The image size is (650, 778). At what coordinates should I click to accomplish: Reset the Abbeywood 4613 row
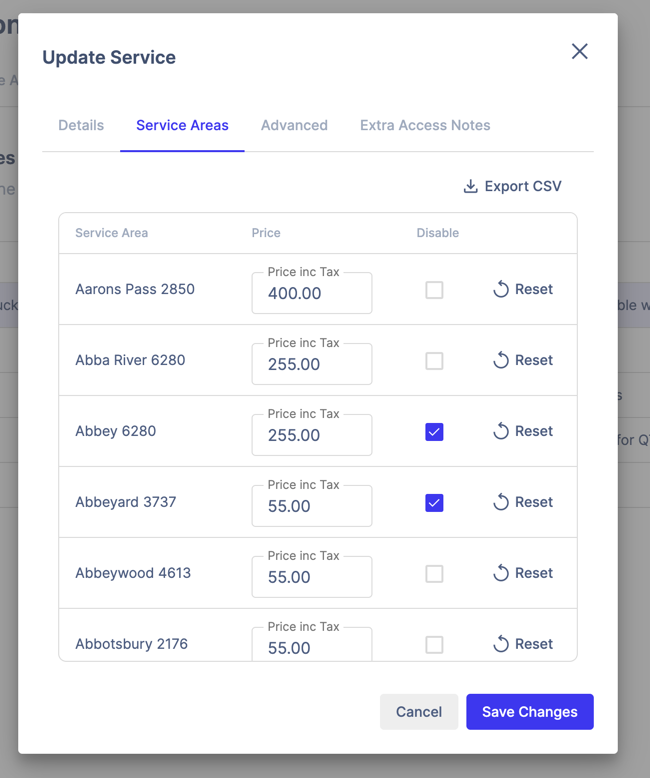[x=522, y=573]
